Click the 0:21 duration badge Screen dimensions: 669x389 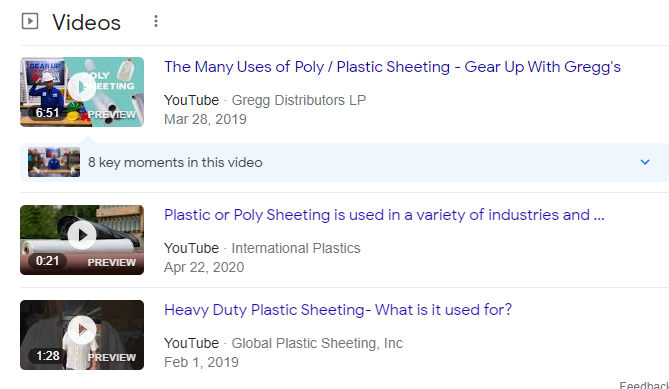click(47, 261)
